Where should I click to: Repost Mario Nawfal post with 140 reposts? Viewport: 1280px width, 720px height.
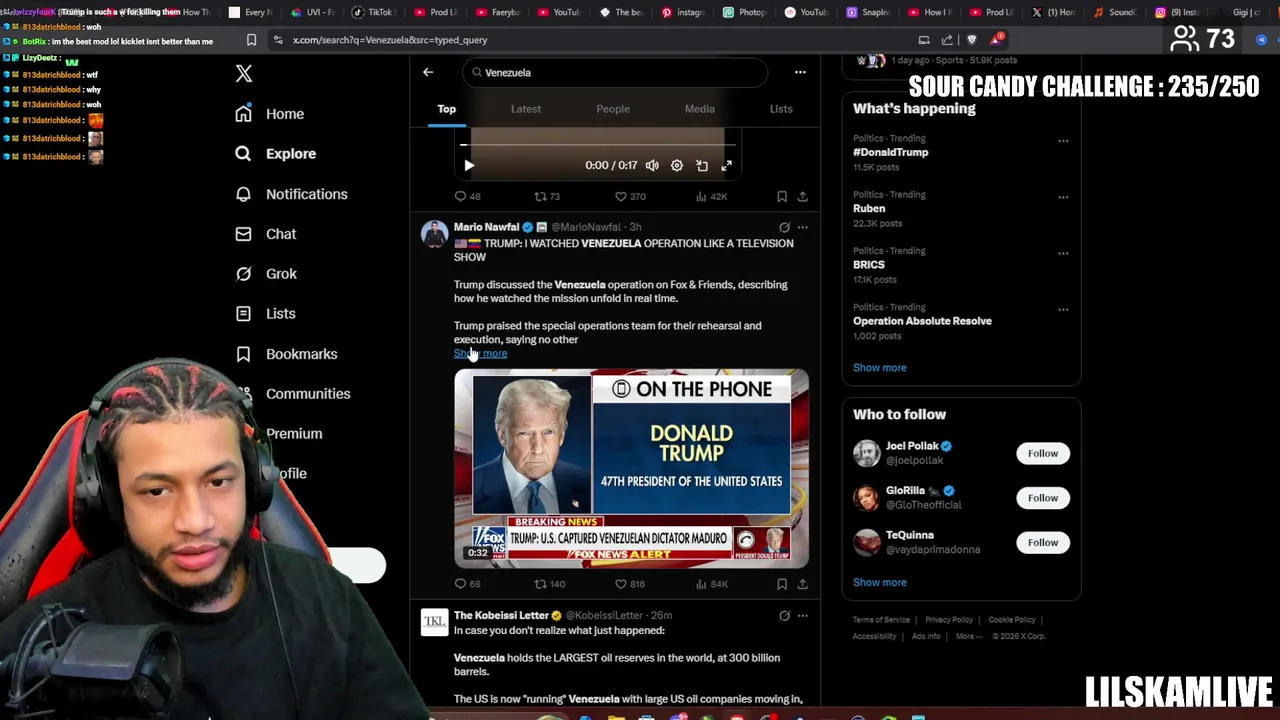(x=550, y=584)
